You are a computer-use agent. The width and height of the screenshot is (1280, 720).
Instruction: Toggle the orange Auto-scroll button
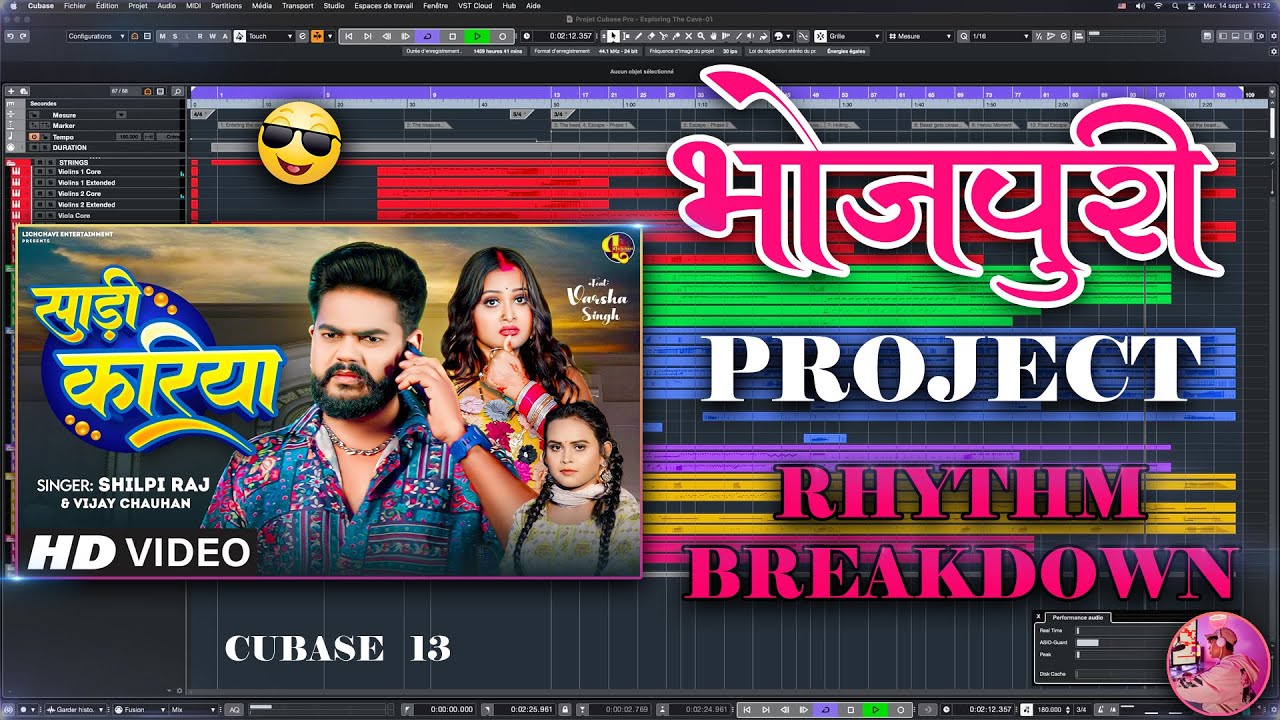coord(317,36)
